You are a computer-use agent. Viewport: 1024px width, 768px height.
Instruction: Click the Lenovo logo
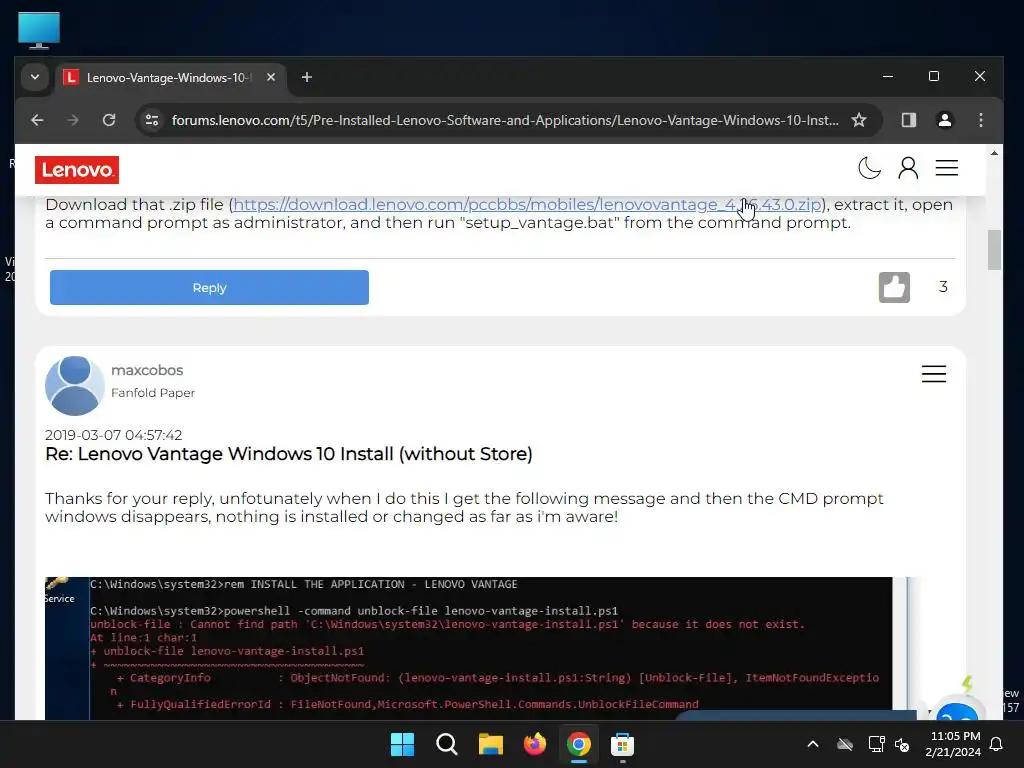77,170
